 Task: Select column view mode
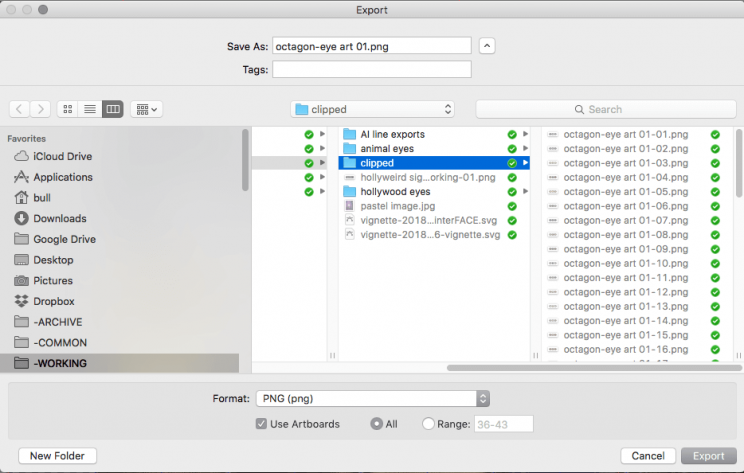[x=112, y=109]
